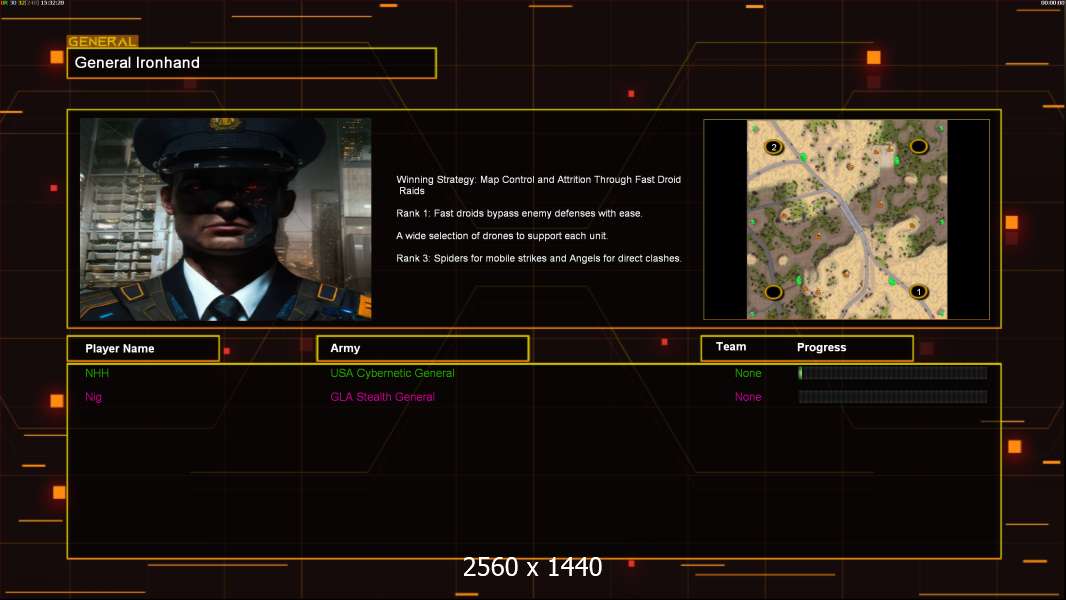Click the General Ironhand portrait image
This screenshot has height=600, width=1066.
pos(226,219)
